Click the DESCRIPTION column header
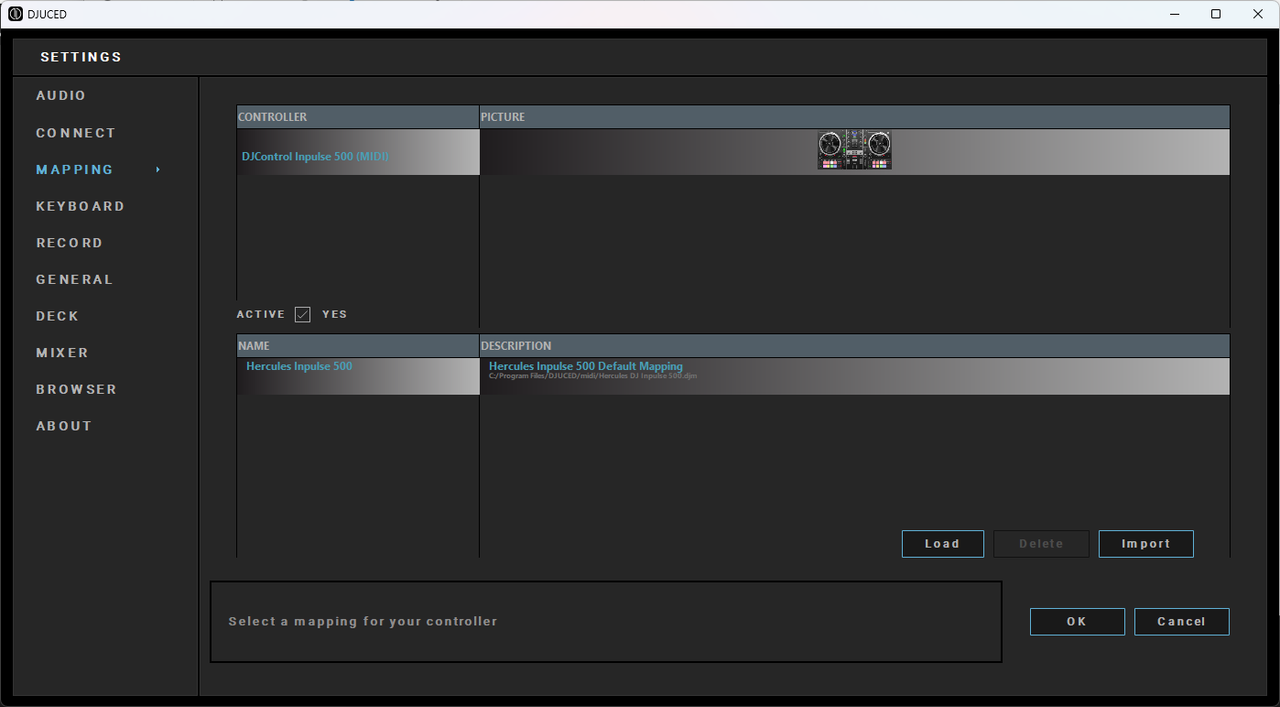 click(855, 346)
